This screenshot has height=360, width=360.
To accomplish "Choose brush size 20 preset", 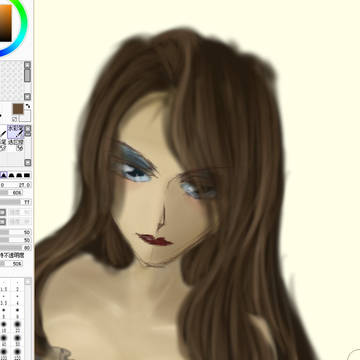I will pos(17,326).
